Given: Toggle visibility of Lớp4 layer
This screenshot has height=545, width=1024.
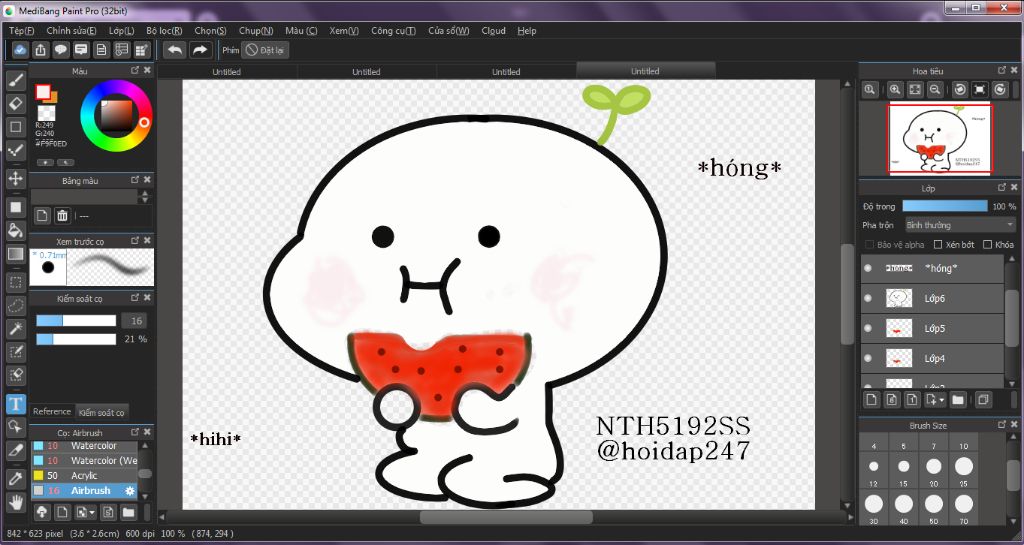Looking at the screenshot, I should (868, 358).
